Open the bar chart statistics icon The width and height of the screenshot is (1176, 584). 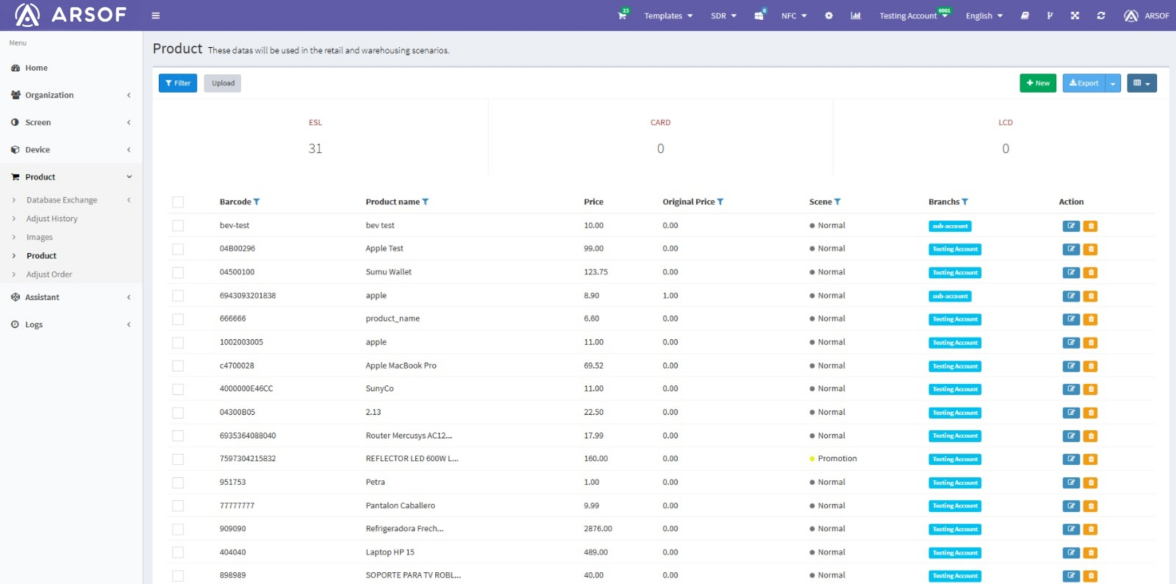(855, 16)
